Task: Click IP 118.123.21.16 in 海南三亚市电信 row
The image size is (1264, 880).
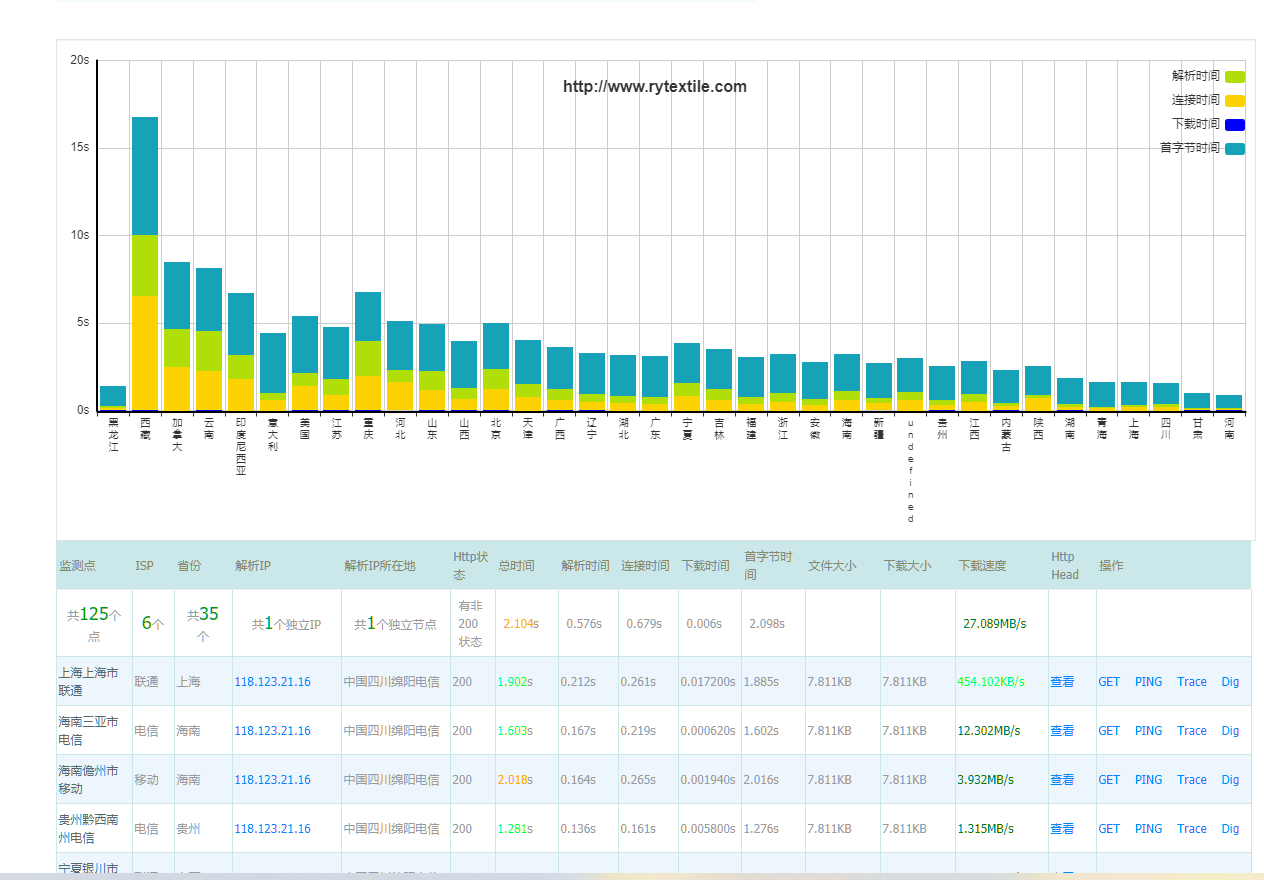Action: coord(272,731)
